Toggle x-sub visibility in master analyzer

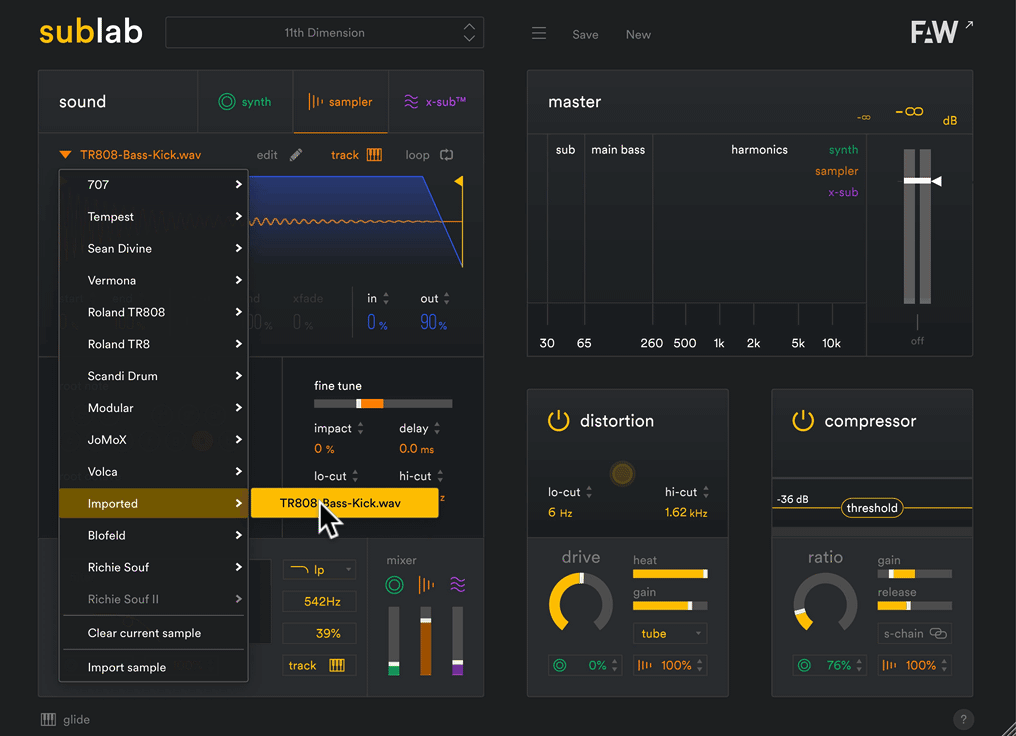click(843, 192)
